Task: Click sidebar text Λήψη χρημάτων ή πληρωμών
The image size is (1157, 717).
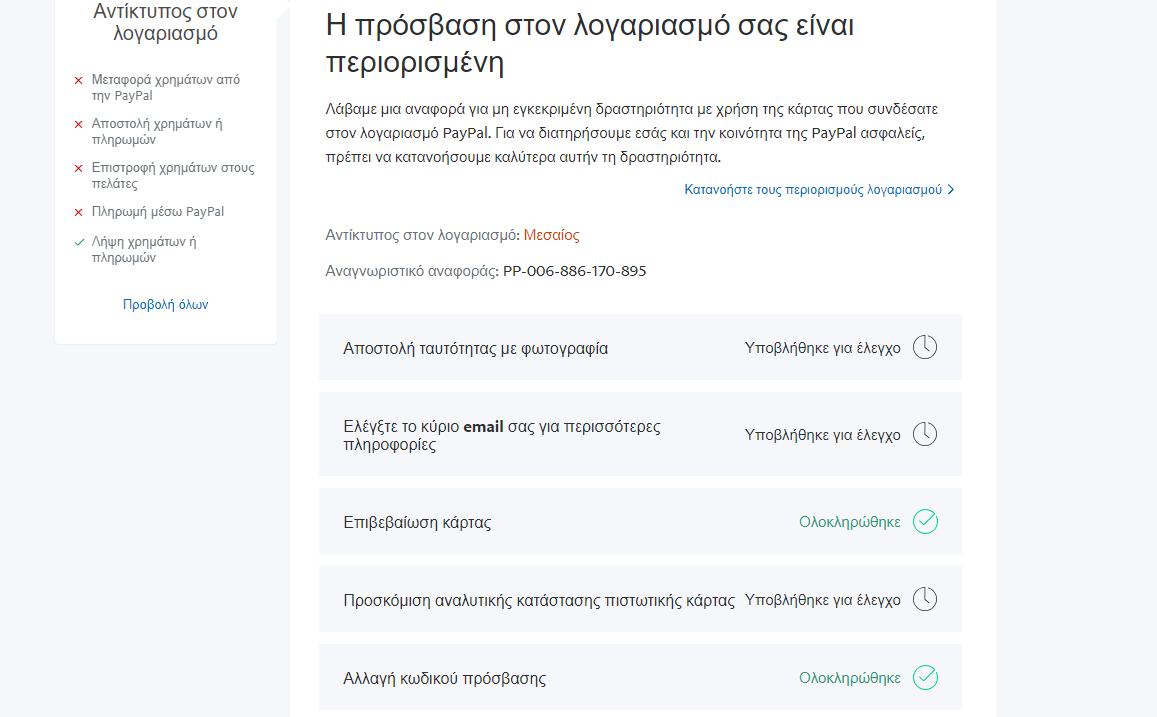Action: [144, 249]
